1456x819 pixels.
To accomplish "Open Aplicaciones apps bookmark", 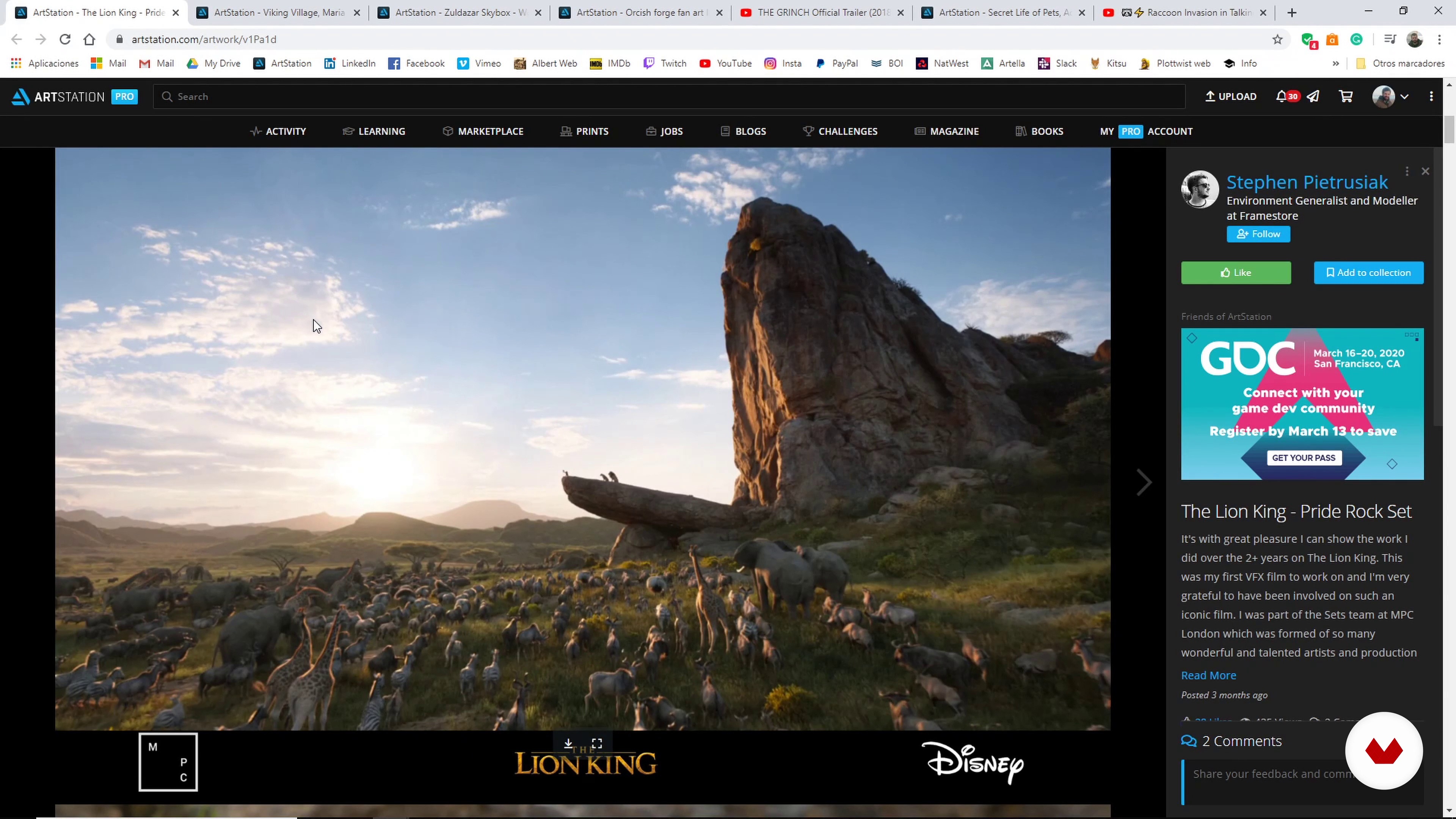I will pos(45,63).
